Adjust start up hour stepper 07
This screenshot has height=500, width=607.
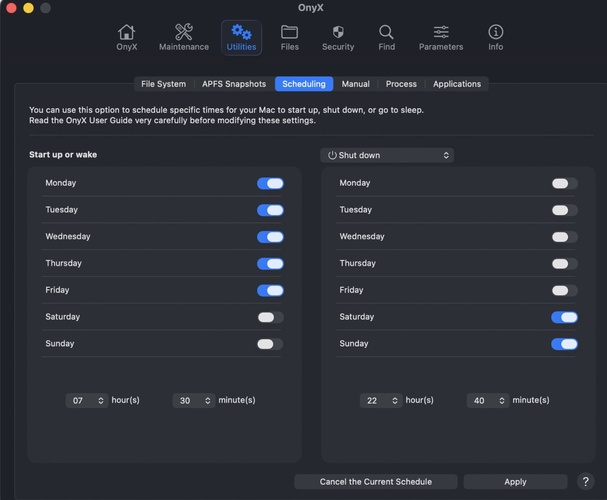[x=87, y=401]
